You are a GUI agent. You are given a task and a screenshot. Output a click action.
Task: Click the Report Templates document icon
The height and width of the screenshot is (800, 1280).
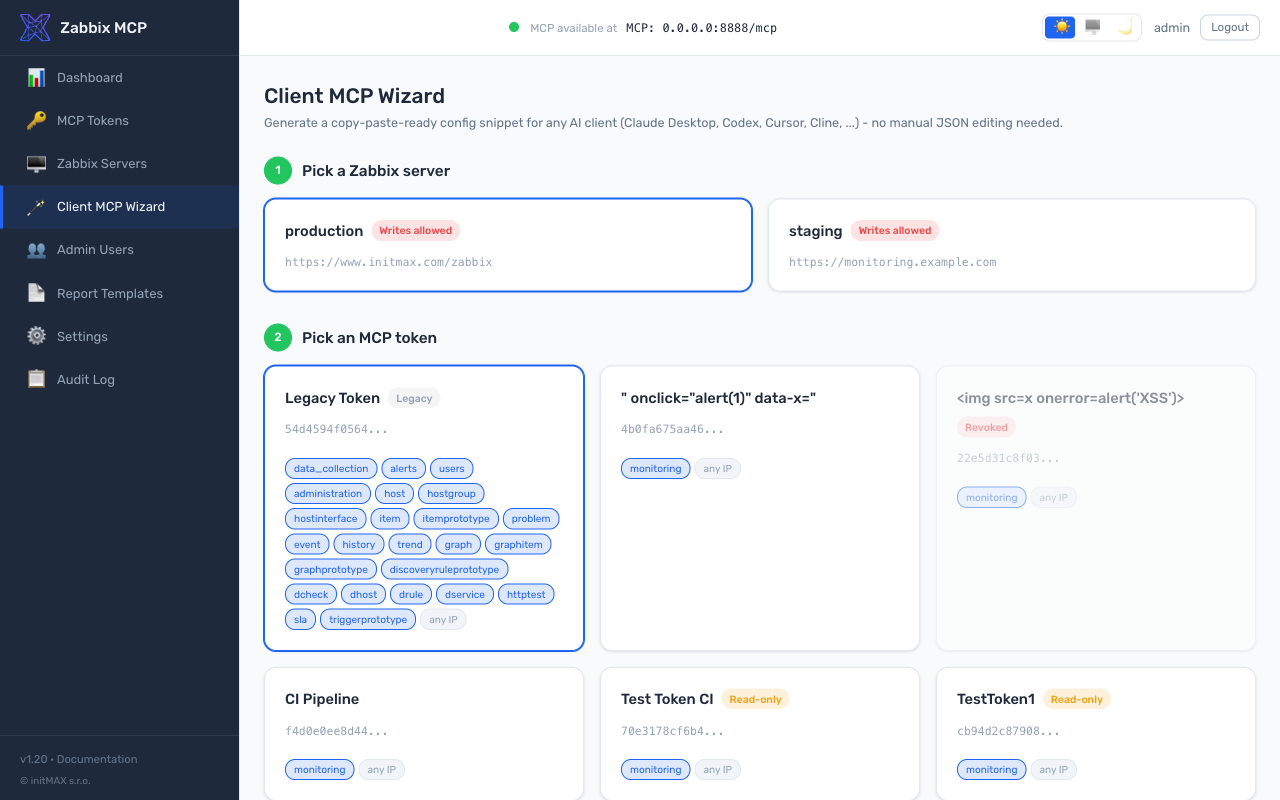36,293
